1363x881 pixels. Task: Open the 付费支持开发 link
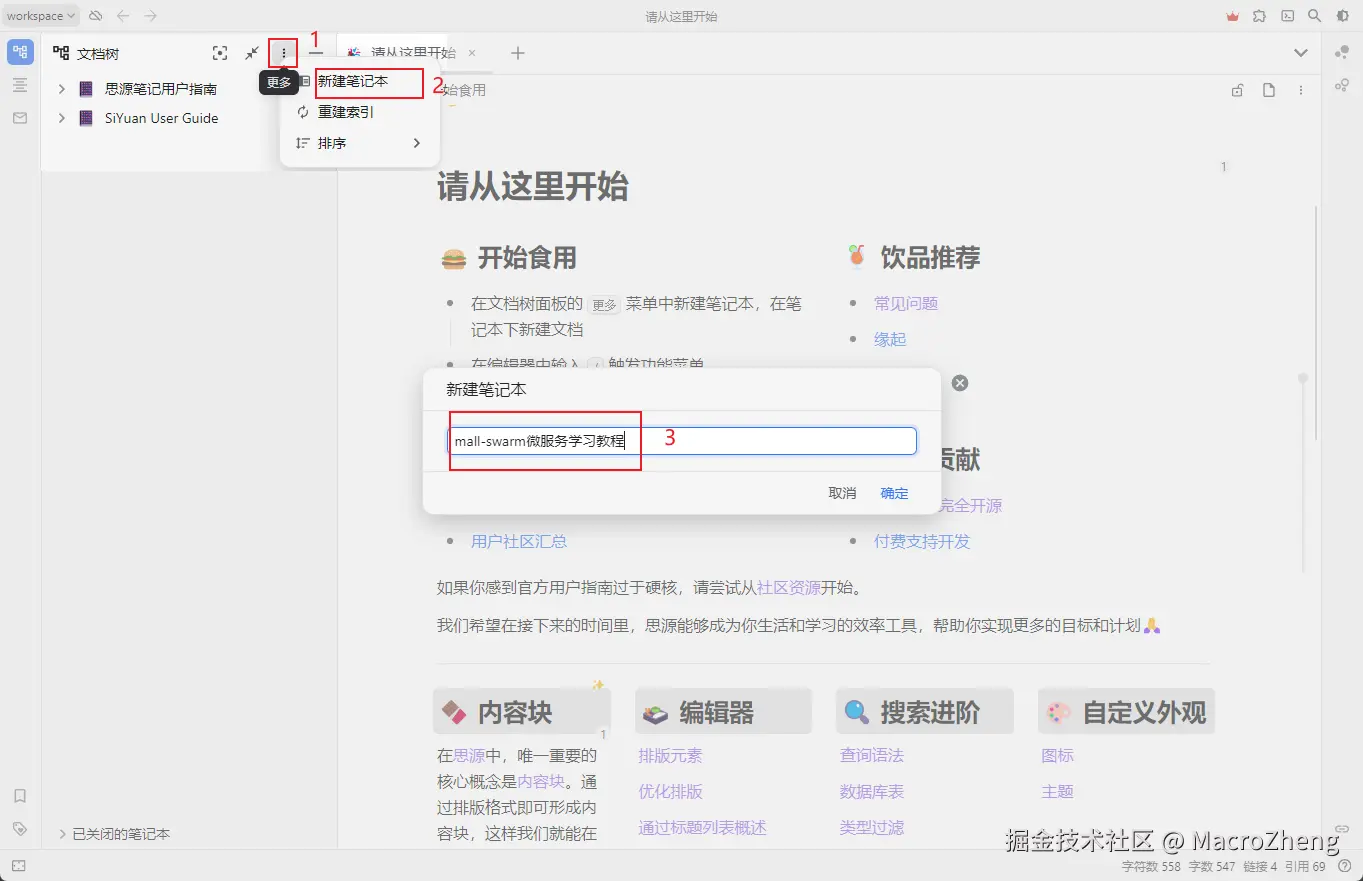click(922, 541)
